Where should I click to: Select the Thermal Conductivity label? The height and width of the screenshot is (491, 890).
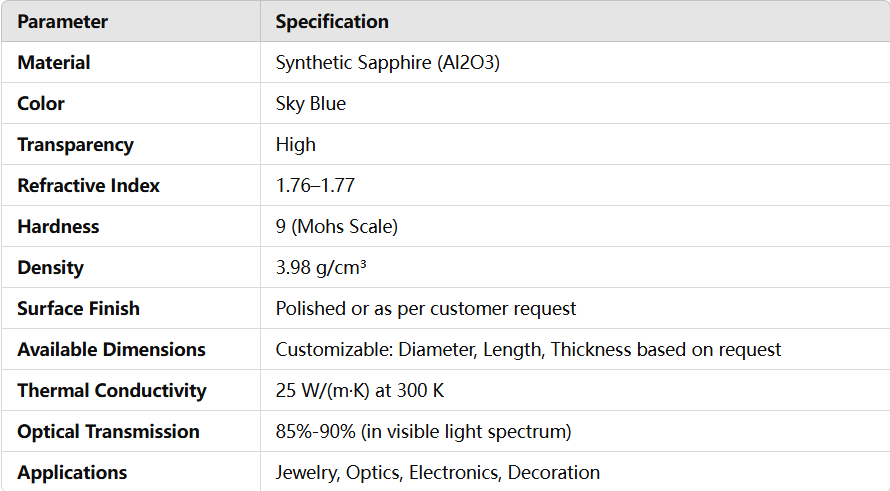click(x=112, y=390)
